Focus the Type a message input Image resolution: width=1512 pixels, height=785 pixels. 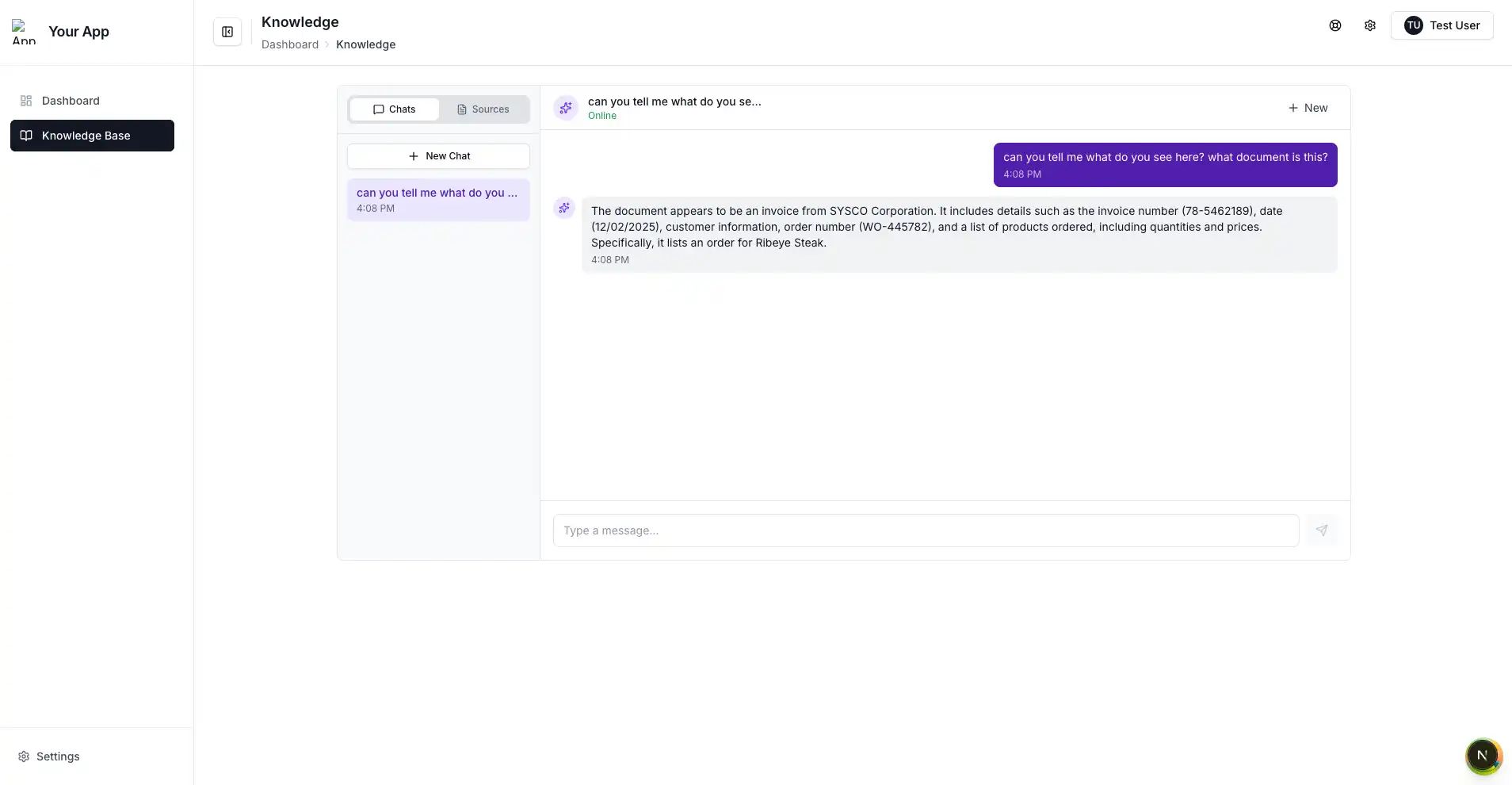click(926, 530)
